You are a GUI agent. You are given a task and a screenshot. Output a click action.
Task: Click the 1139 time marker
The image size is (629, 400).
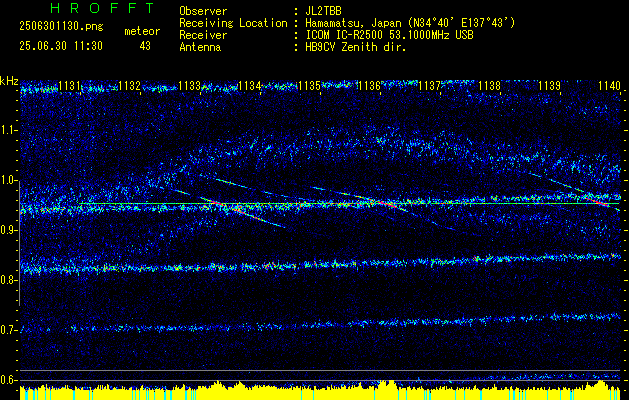point(549,85)
